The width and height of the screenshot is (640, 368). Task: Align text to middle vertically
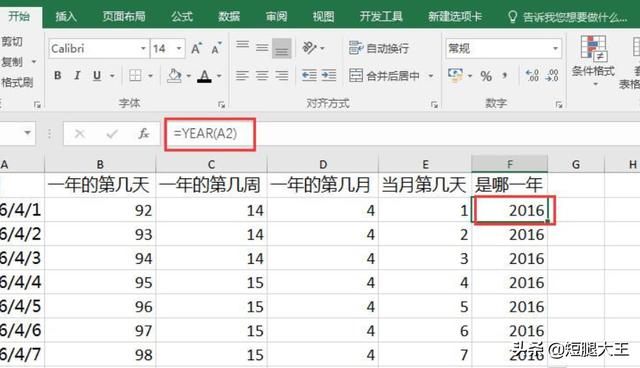point(262,48)
